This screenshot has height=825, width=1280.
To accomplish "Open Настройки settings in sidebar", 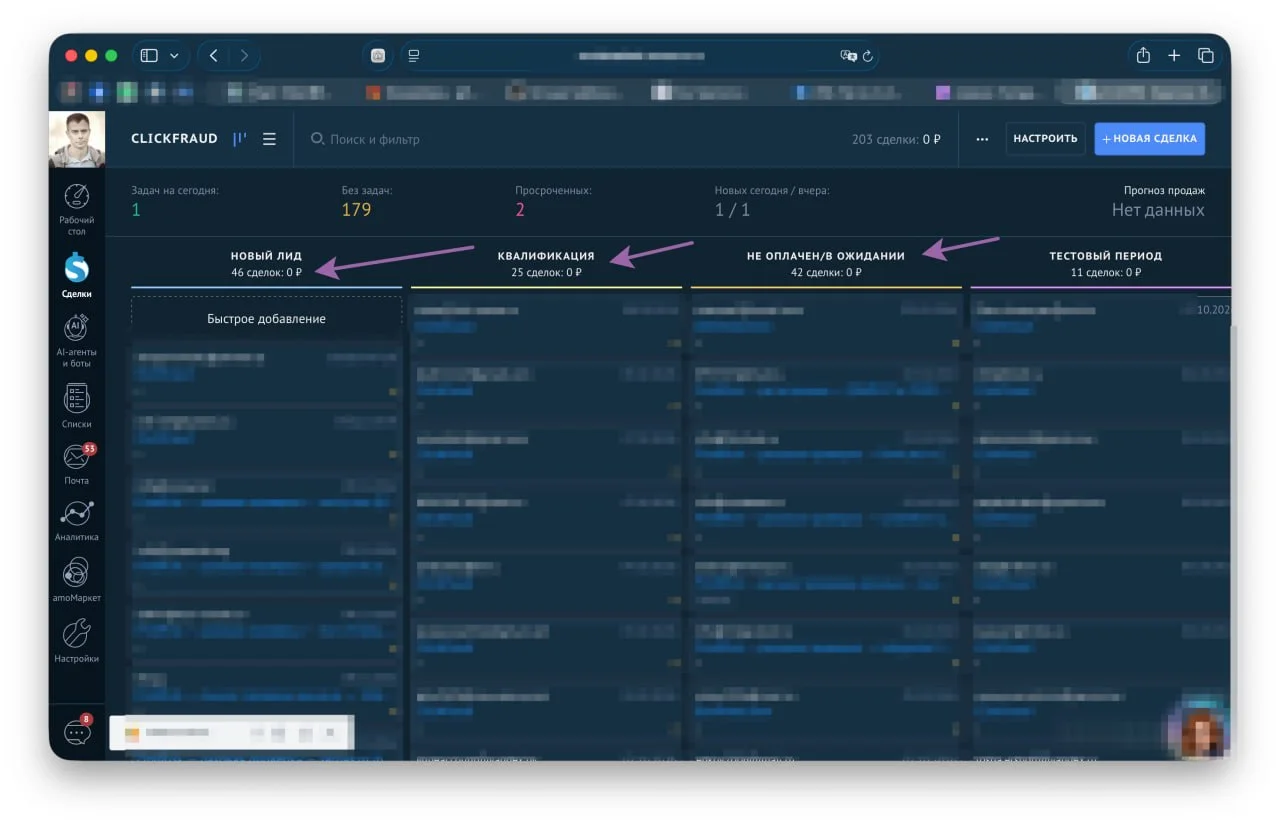I will [77, 641].
